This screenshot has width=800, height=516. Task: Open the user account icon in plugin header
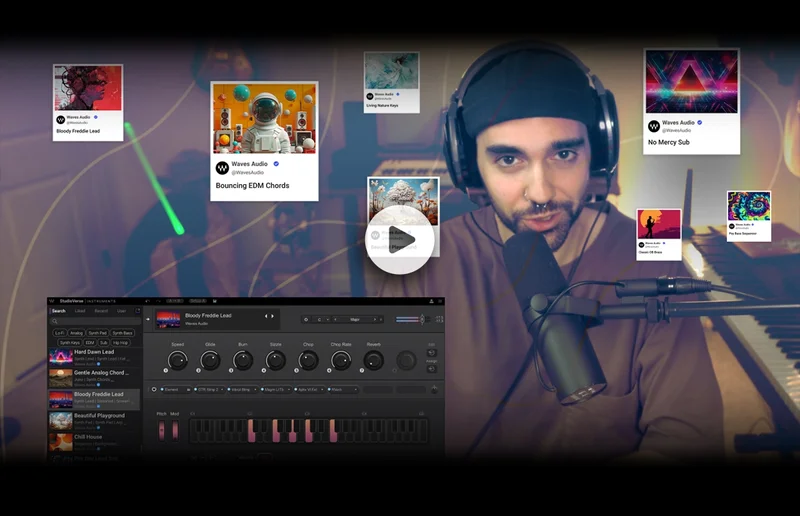point(432,301)
